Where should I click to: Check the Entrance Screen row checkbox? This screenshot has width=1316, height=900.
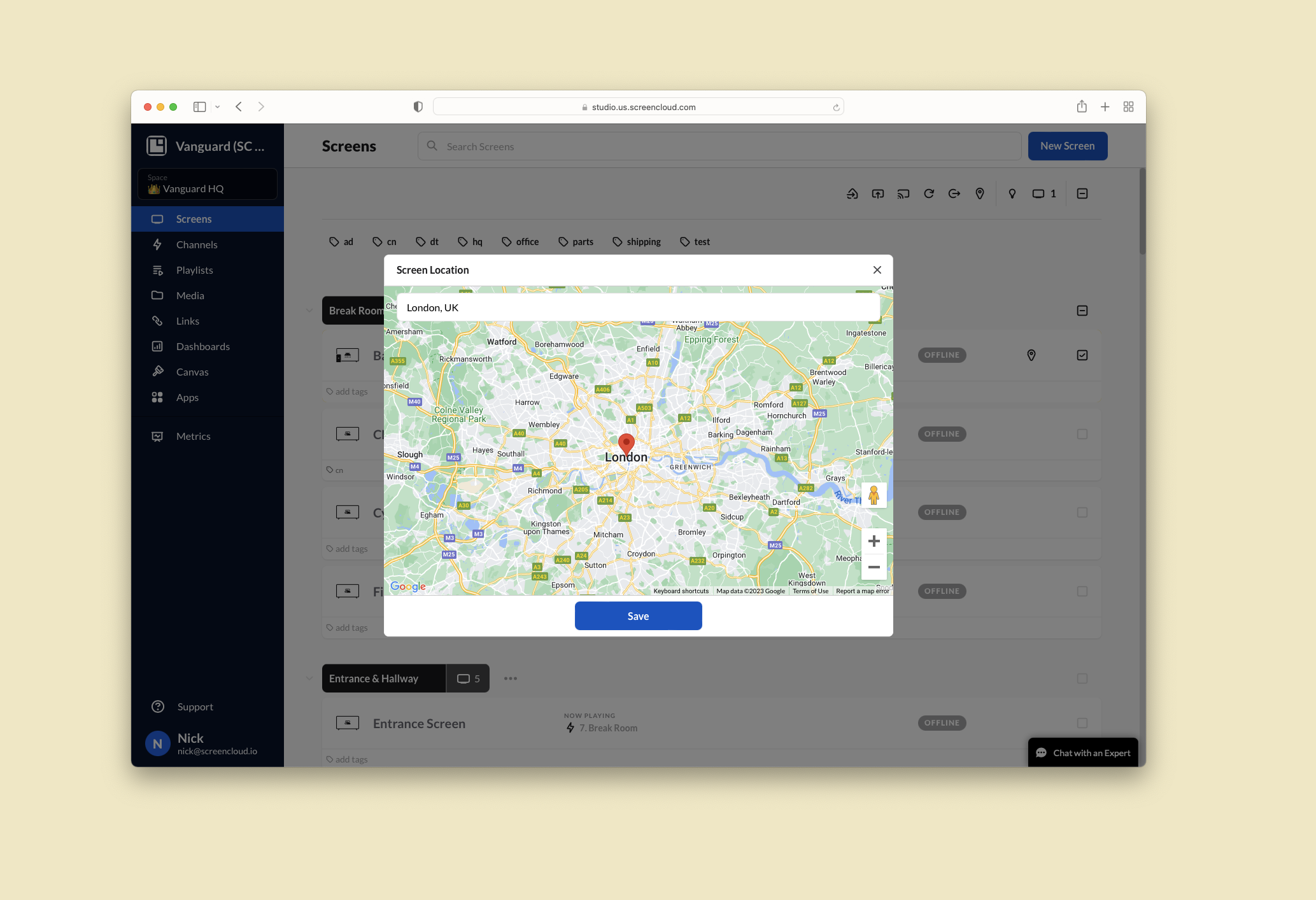[1082, 723]
